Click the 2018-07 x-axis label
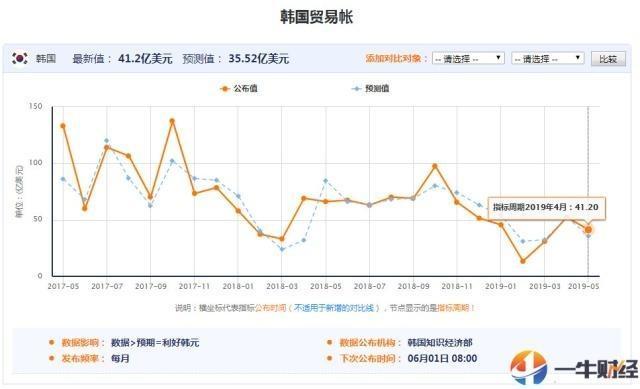The image size is (640, 389). point(369,286)
